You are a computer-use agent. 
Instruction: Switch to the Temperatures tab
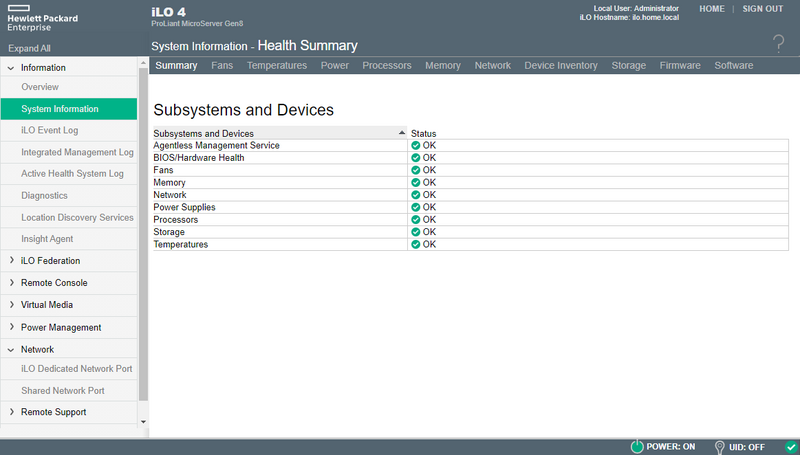(277, 65)
